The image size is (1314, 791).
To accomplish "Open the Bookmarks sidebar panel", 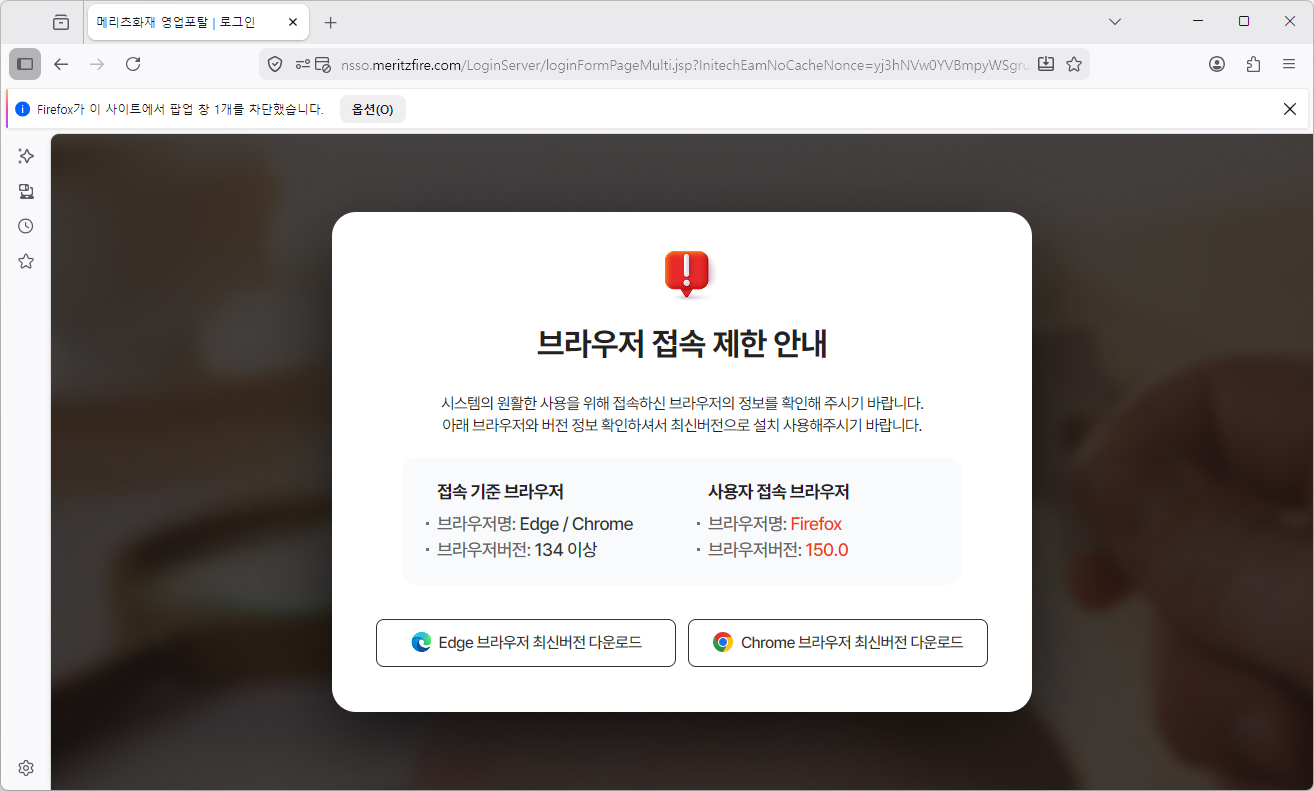I will tap(26, 261).
